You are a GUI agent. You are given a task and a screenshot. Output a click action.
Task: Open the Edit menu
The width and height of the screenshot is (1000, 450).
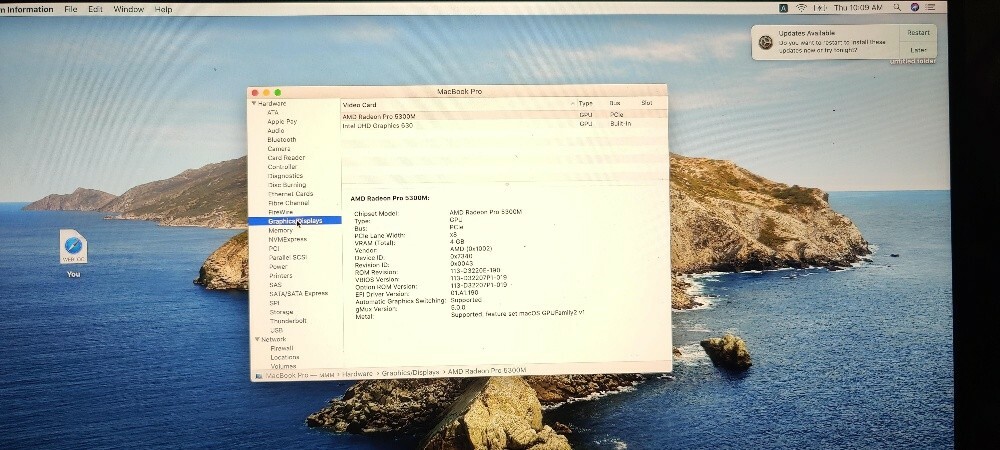coord(95,10)
